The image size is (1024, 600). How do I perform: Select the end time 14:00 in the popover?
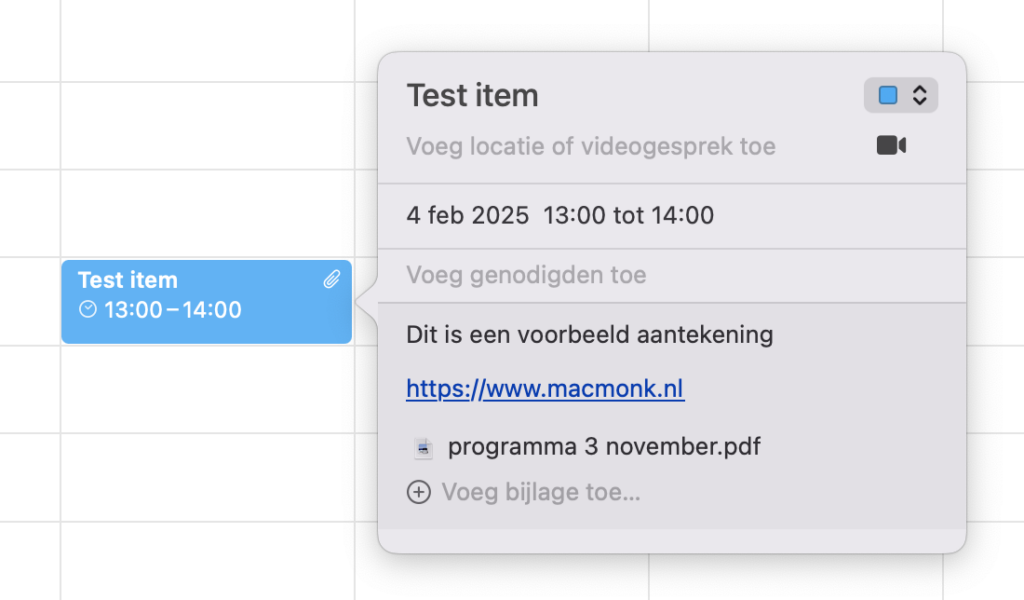[x=683, y=215]
